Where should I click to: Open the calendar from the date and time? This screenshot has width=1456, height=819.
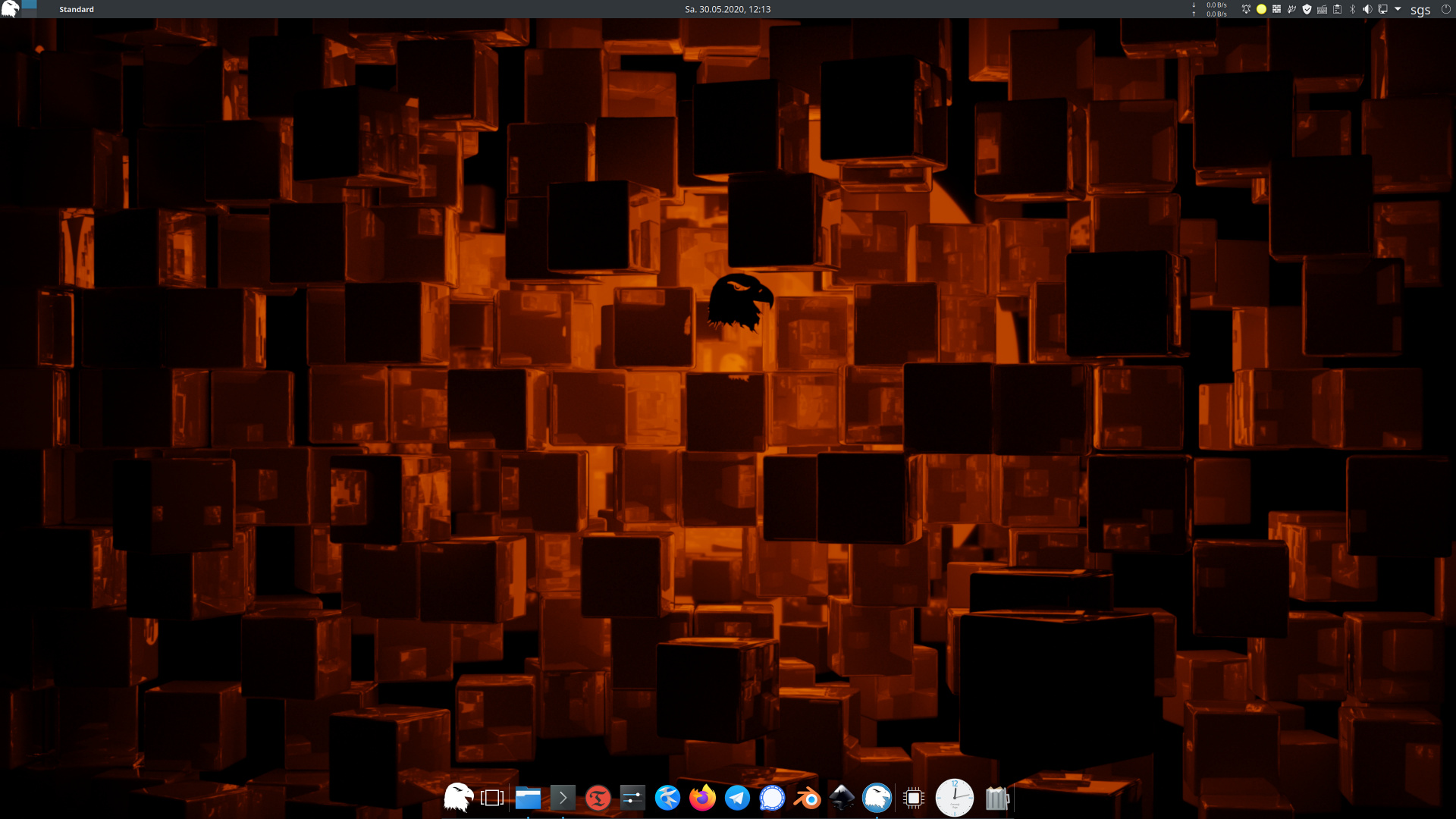727,9
